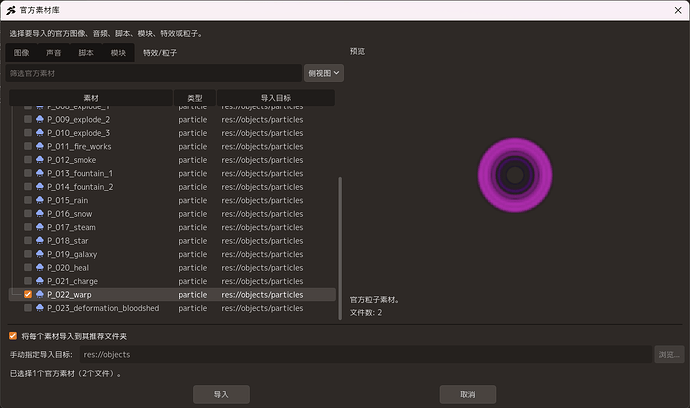Screen dimensions: 690x408
Task: Click the P_015_rain particle icon
Action: (x=40, y=200)
